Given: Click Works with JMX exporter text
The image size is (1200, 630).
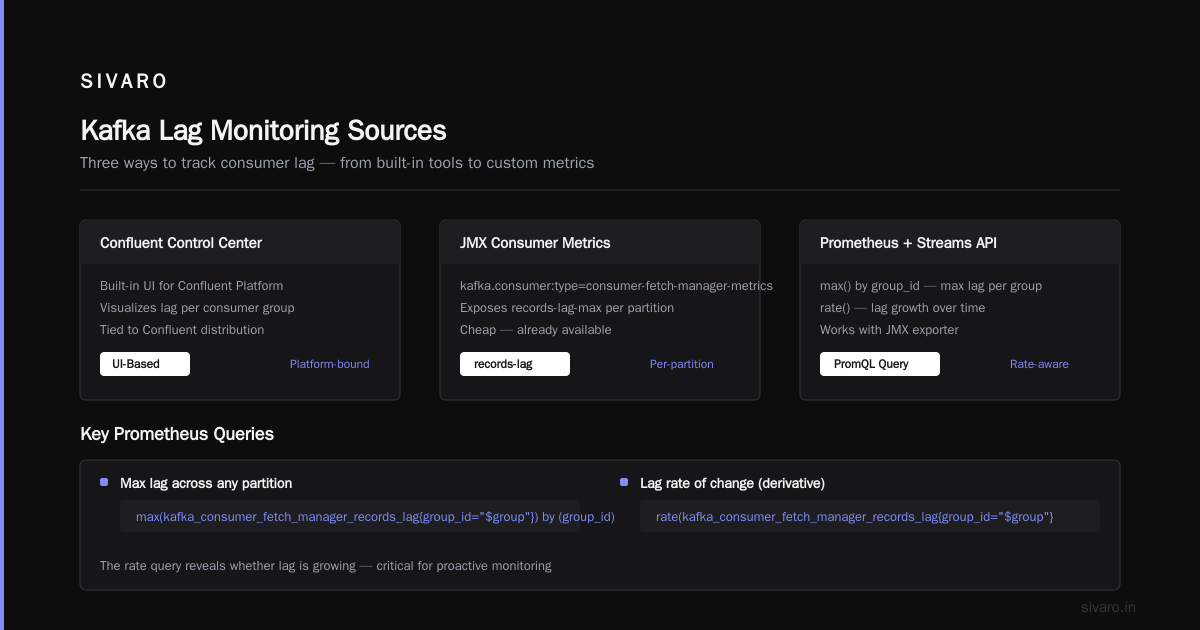Looking at the screenshot, I should 889,330.
